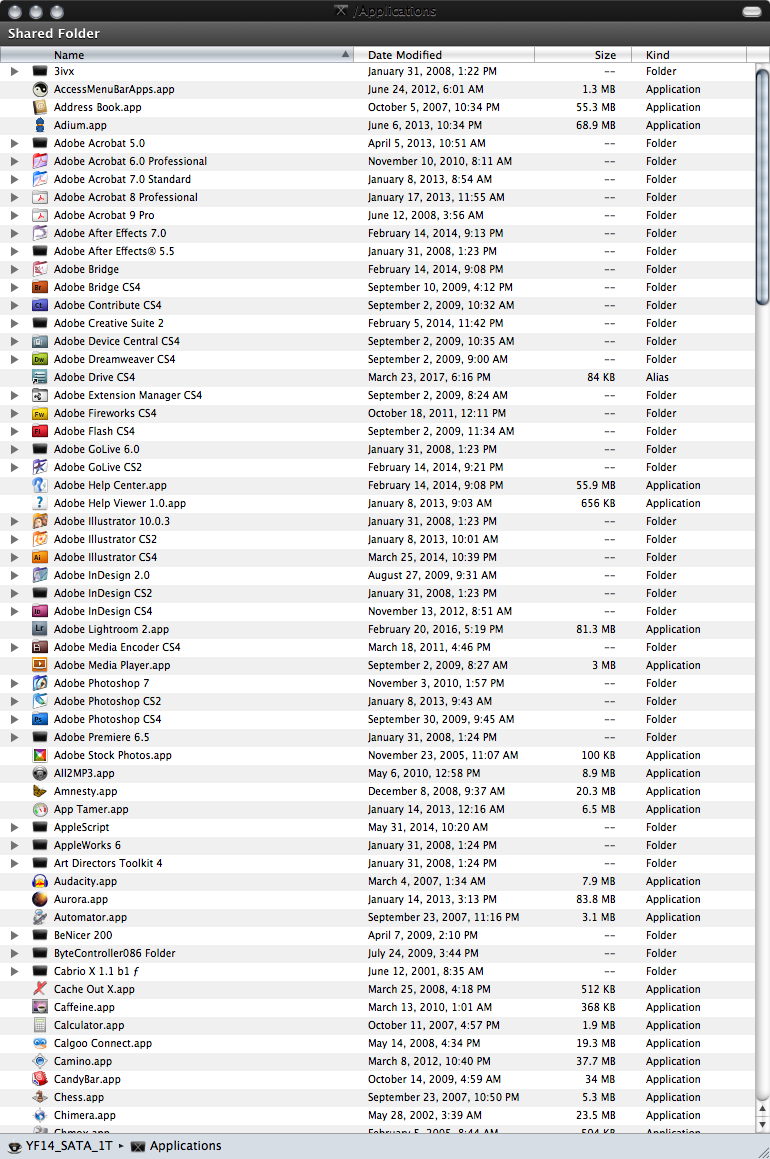Expand Adobe Acrobat 9 Pro folder
This screenshot has height=1159, width=770.
coord(14,215)
